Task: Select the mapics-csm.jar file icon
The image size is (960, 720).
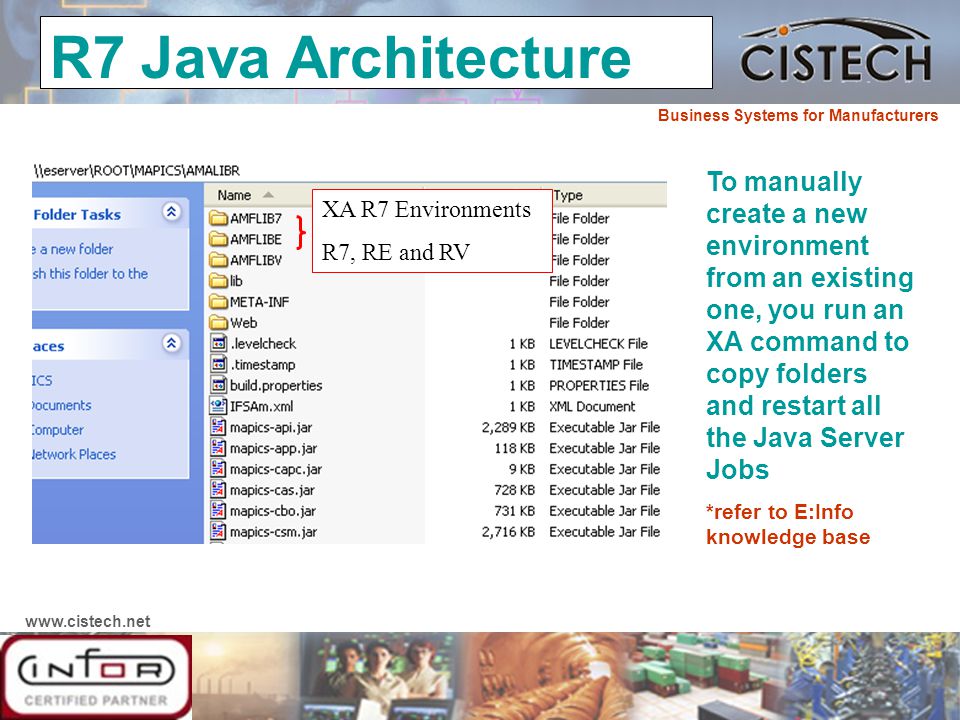Action: [219, 531]
